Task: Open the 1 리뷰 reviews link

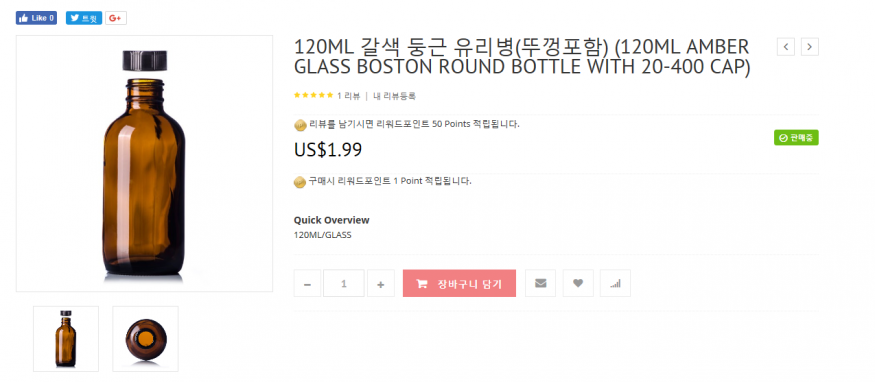Action: (x=348, y=96)
